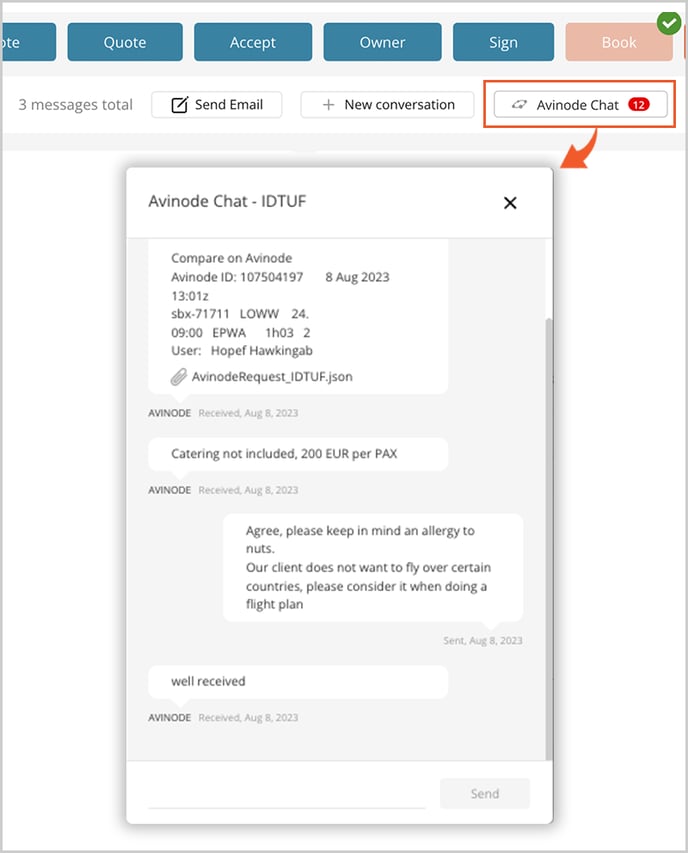
Task: Click the '3 messages total' label
Action: click(76, 104)
